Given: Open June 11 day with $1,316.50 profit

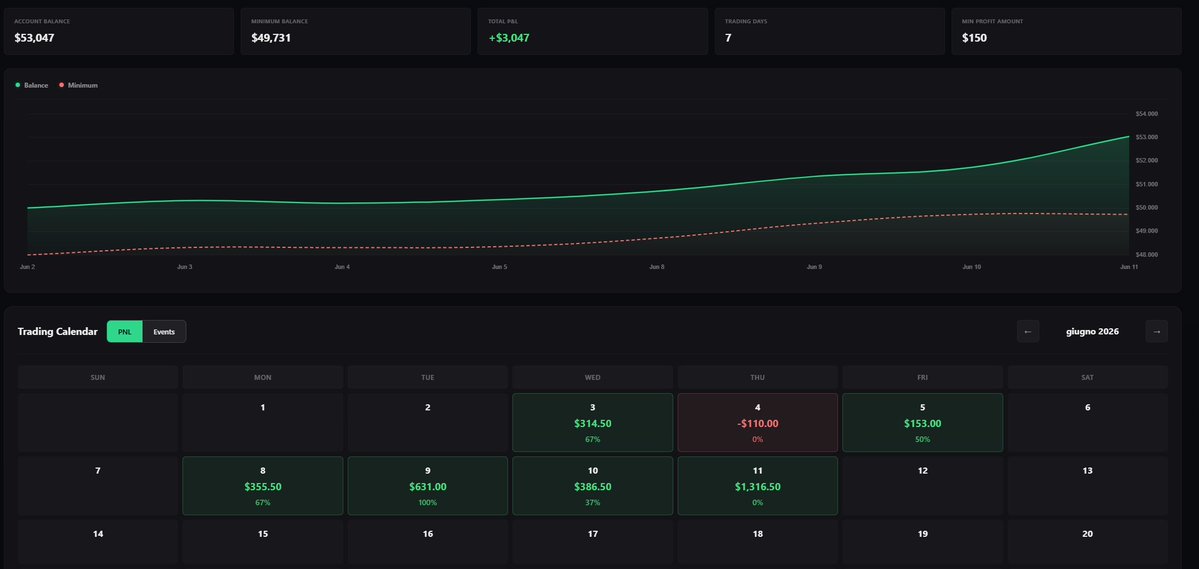Looking at the screenshot, I should (758, 486).
